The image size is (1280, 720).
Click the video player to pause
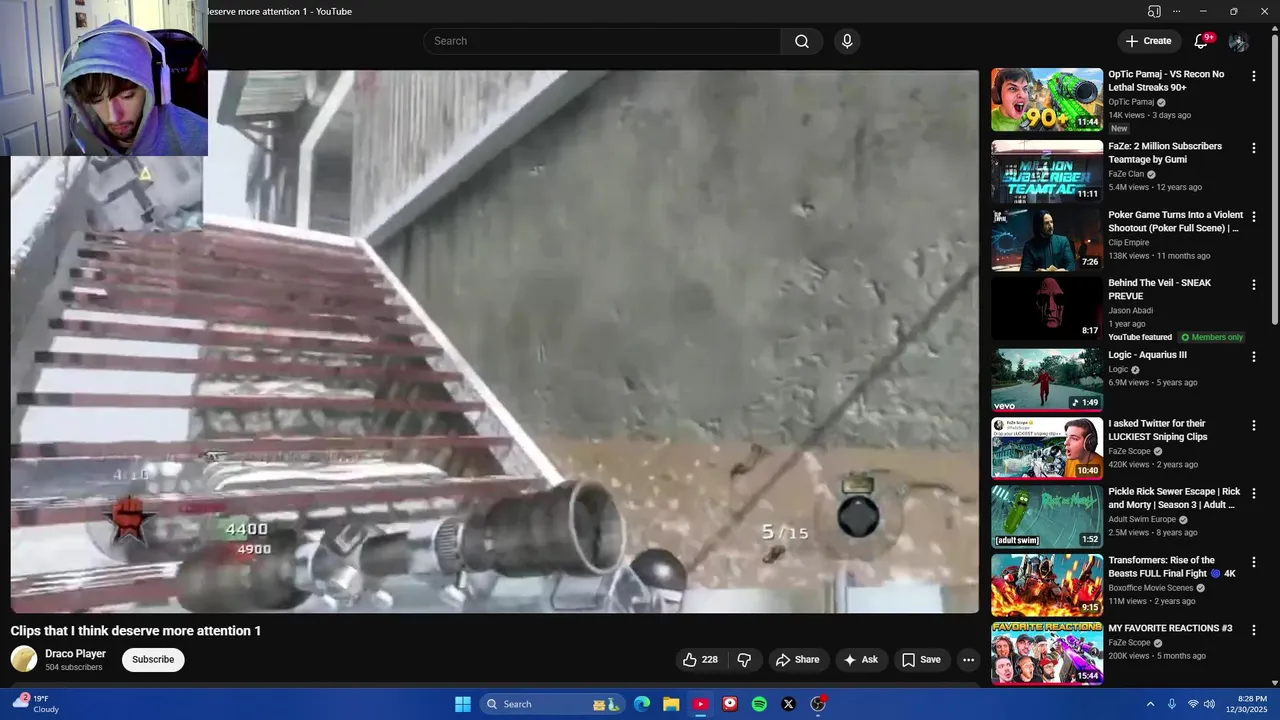coord(495,341)
